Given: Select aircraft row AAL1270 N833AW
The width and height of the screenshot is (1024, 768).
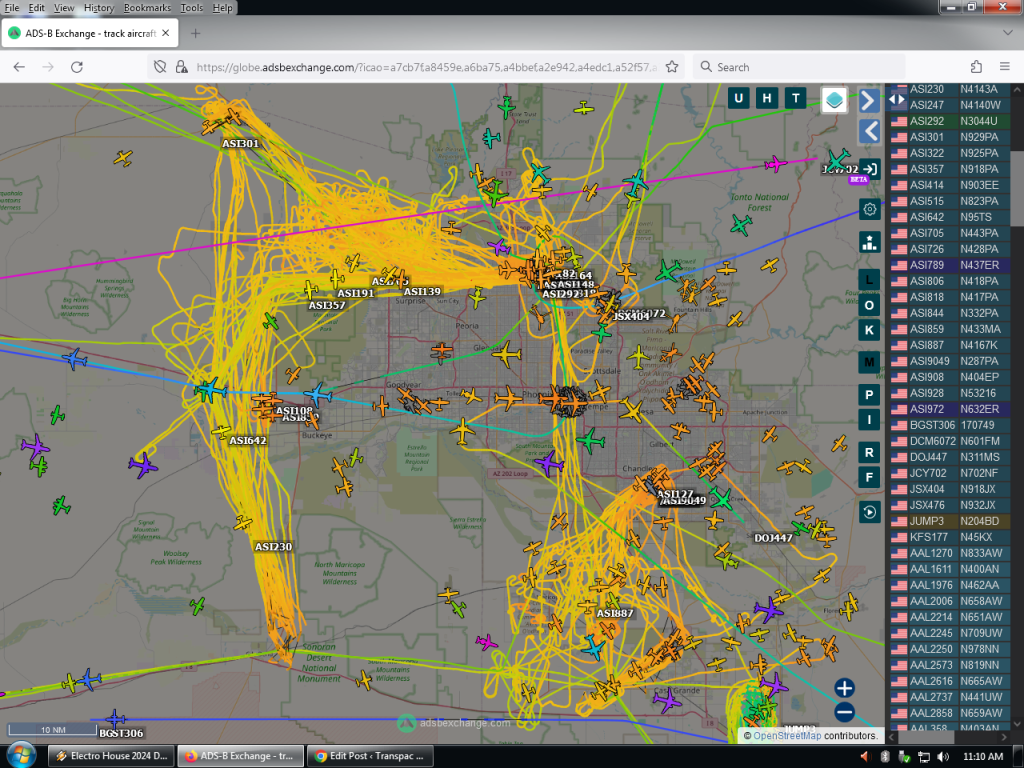Looking at the screenshot, I should coord(950,553).
